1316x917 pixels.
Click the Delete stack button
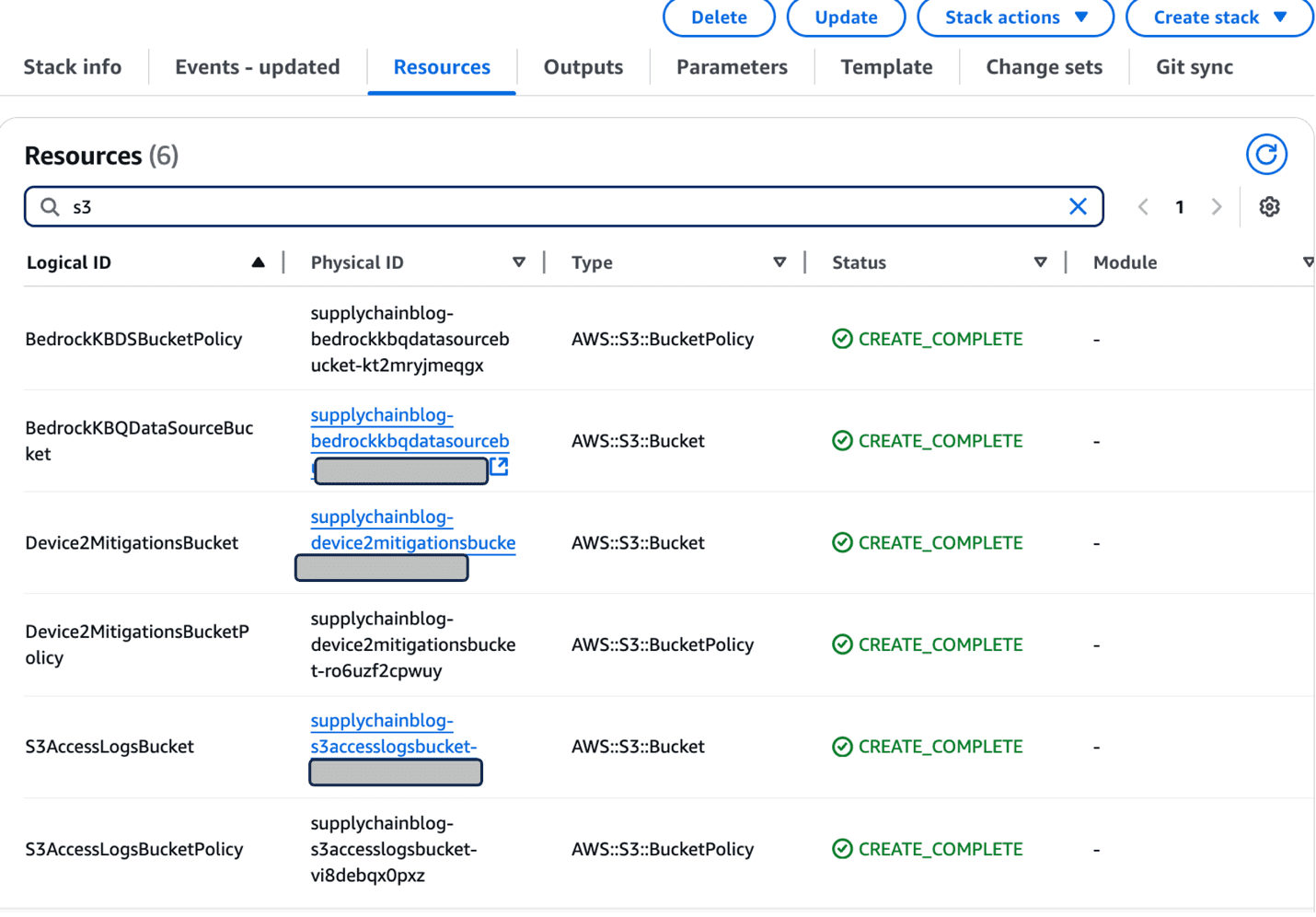719,17
